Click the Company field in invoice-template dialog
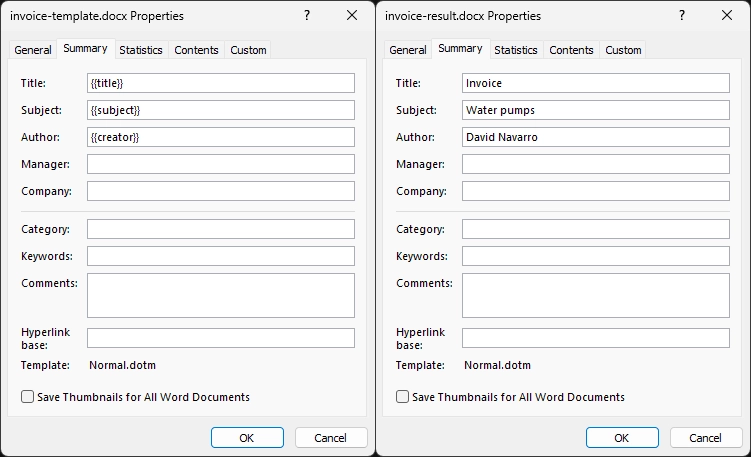The height and width of the screenshot is (457, 751). click(221, 191)
